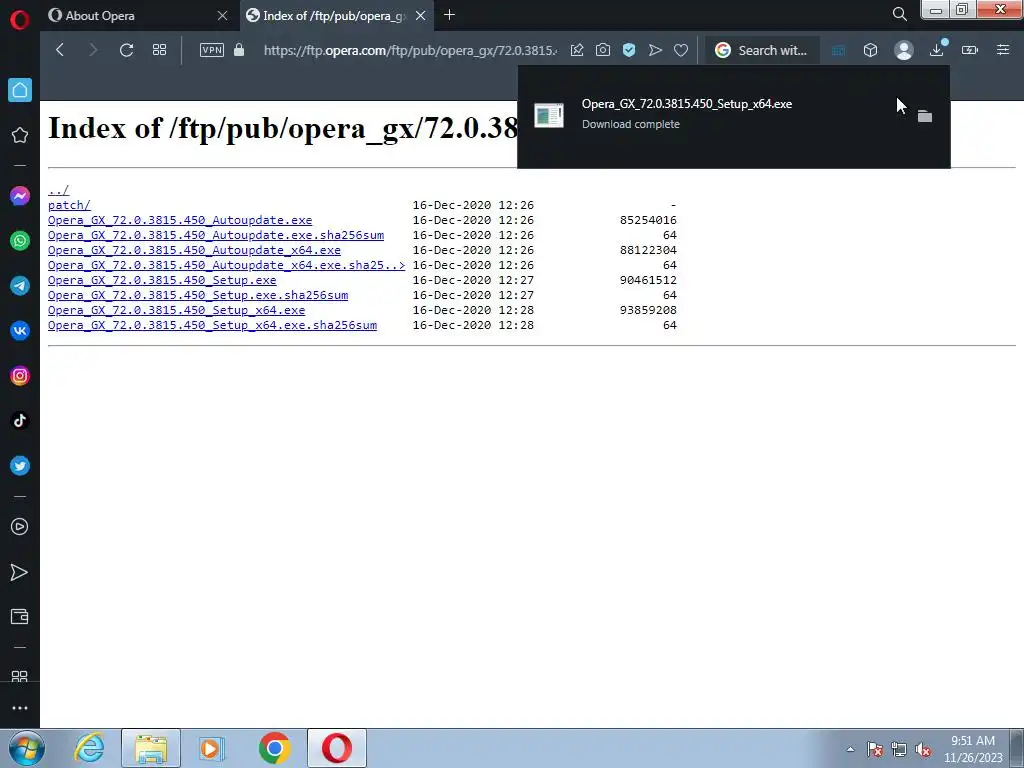Open Windows Explorer from taskbar

pyautogui.click(x=151, y=748)
